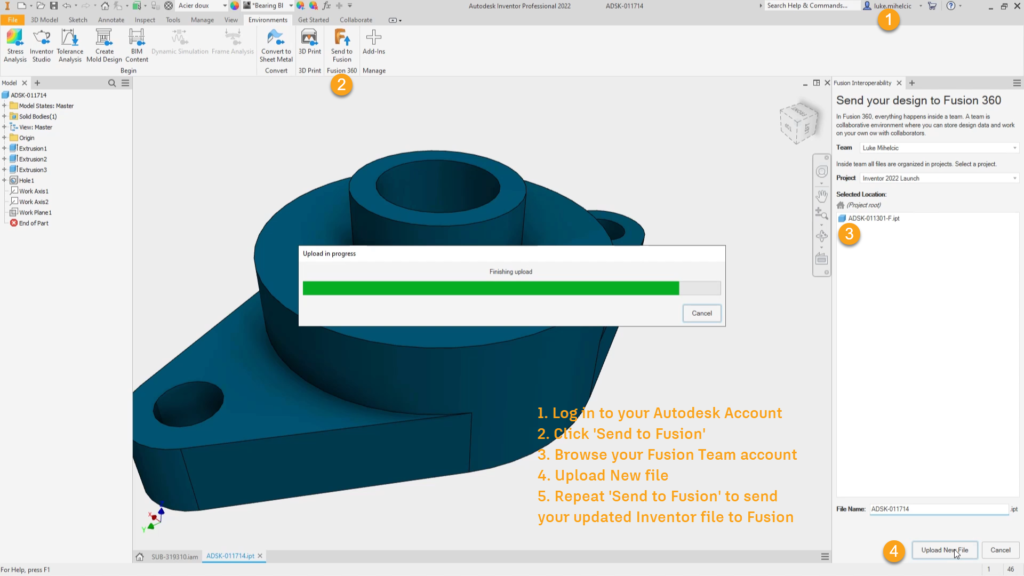Select ADSK-011301-F.ipt in location list
Image resolution: width=1024 pixels, height=576 pixels.
869,219
